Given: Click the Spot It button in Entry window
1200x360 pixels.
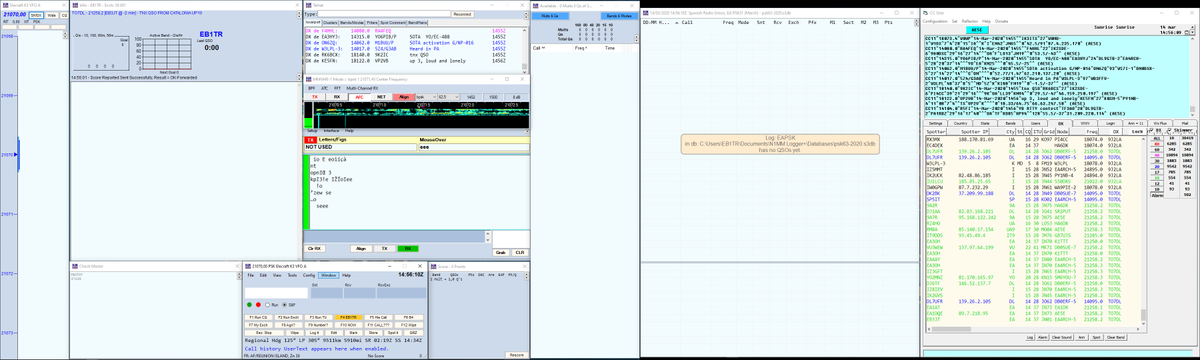Looking at the screenshot, I should coord(393,333).
